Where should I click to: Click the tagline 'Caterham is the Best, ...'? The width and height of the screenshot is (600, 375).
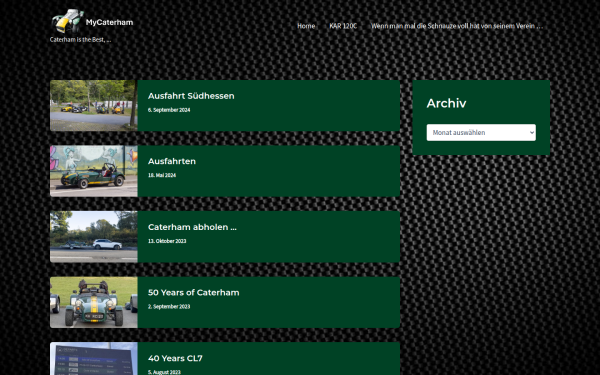coord(80,39)
